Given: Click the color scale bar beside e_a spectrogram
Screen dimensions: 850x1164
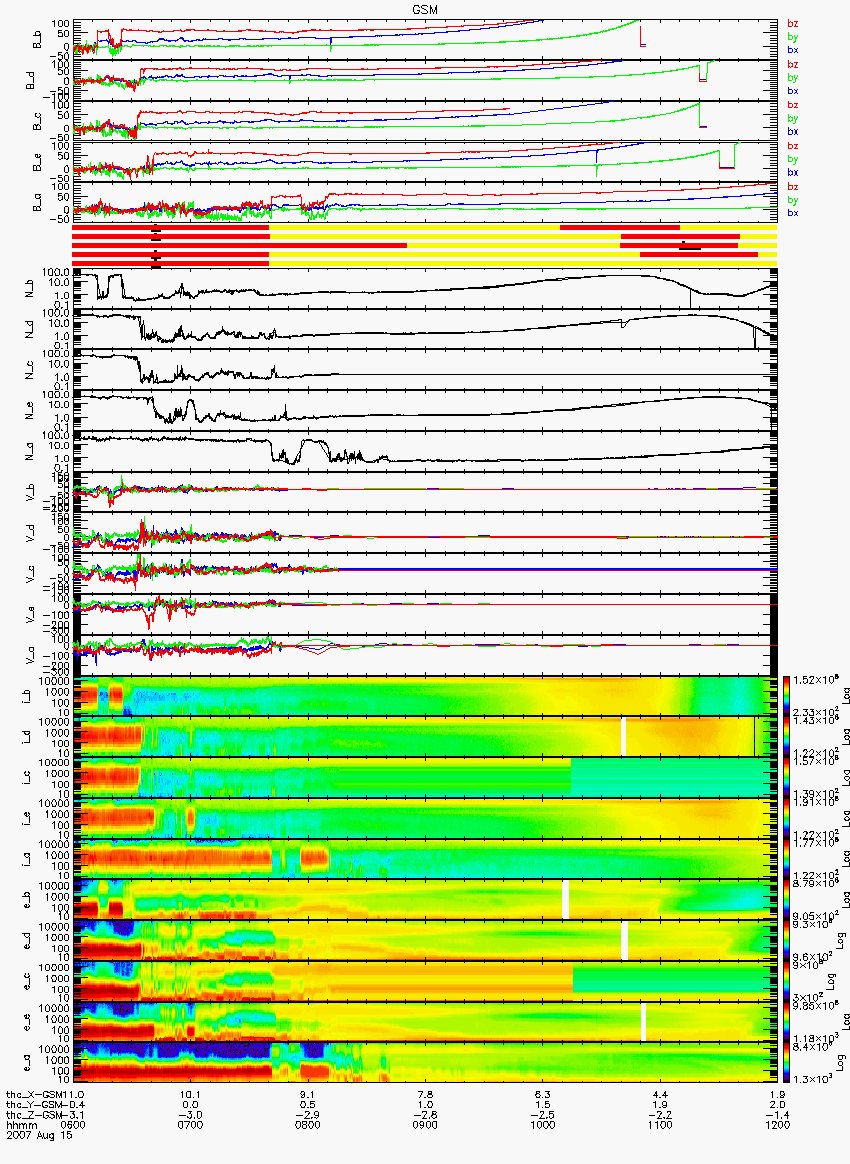Looking at the screenshot, I should [x=786, y=1064].
